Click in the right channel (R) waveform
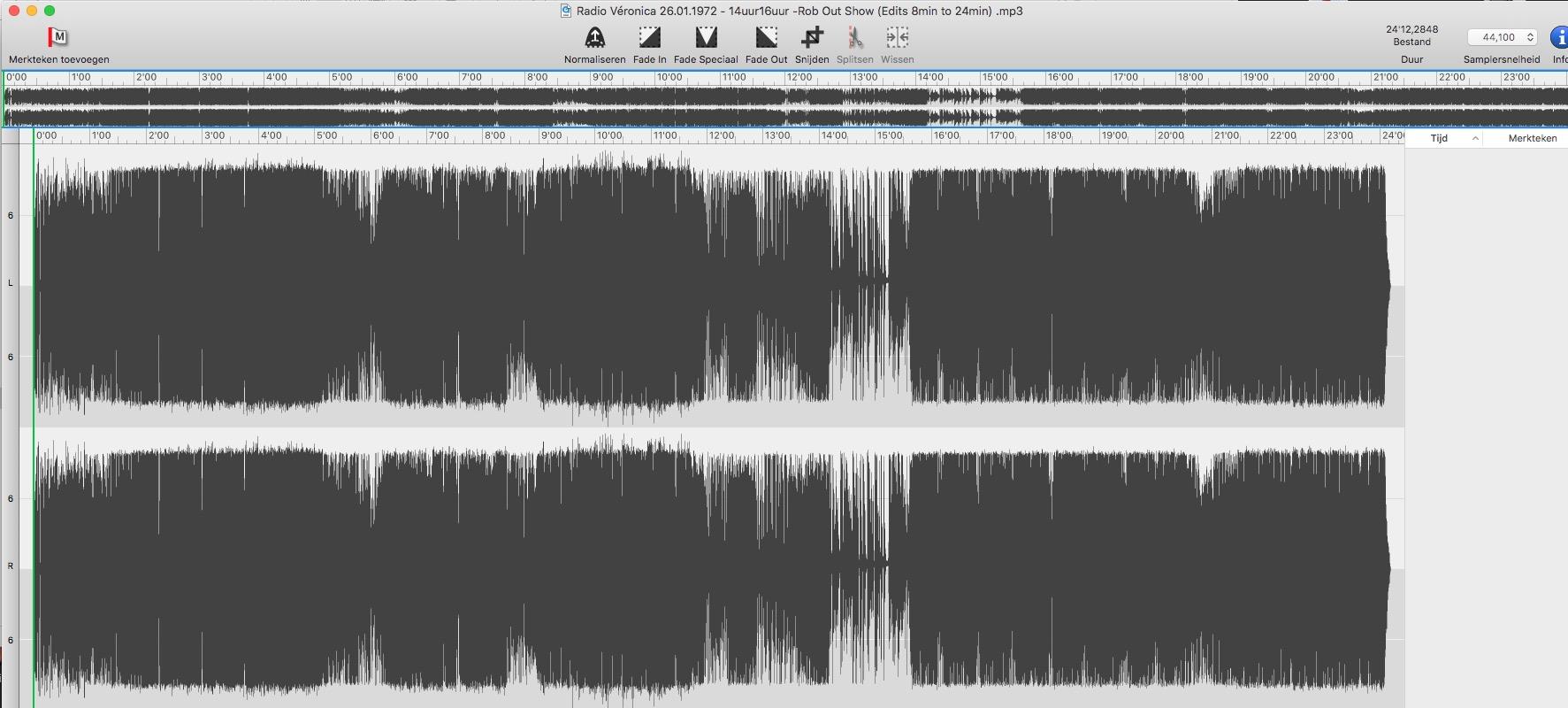 click(x=708, y=566)
